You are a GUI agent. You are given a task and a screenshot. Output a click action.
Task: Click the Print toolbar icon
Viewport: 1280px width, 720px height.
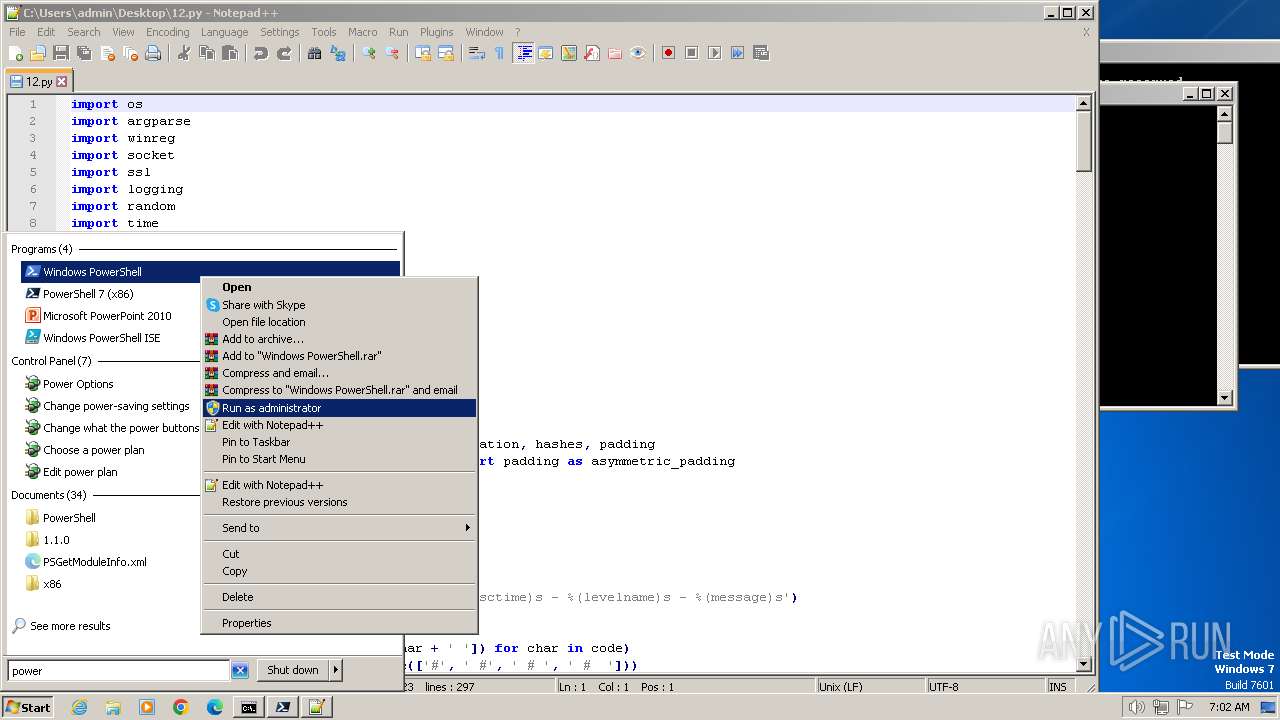[x=153, y=53]
